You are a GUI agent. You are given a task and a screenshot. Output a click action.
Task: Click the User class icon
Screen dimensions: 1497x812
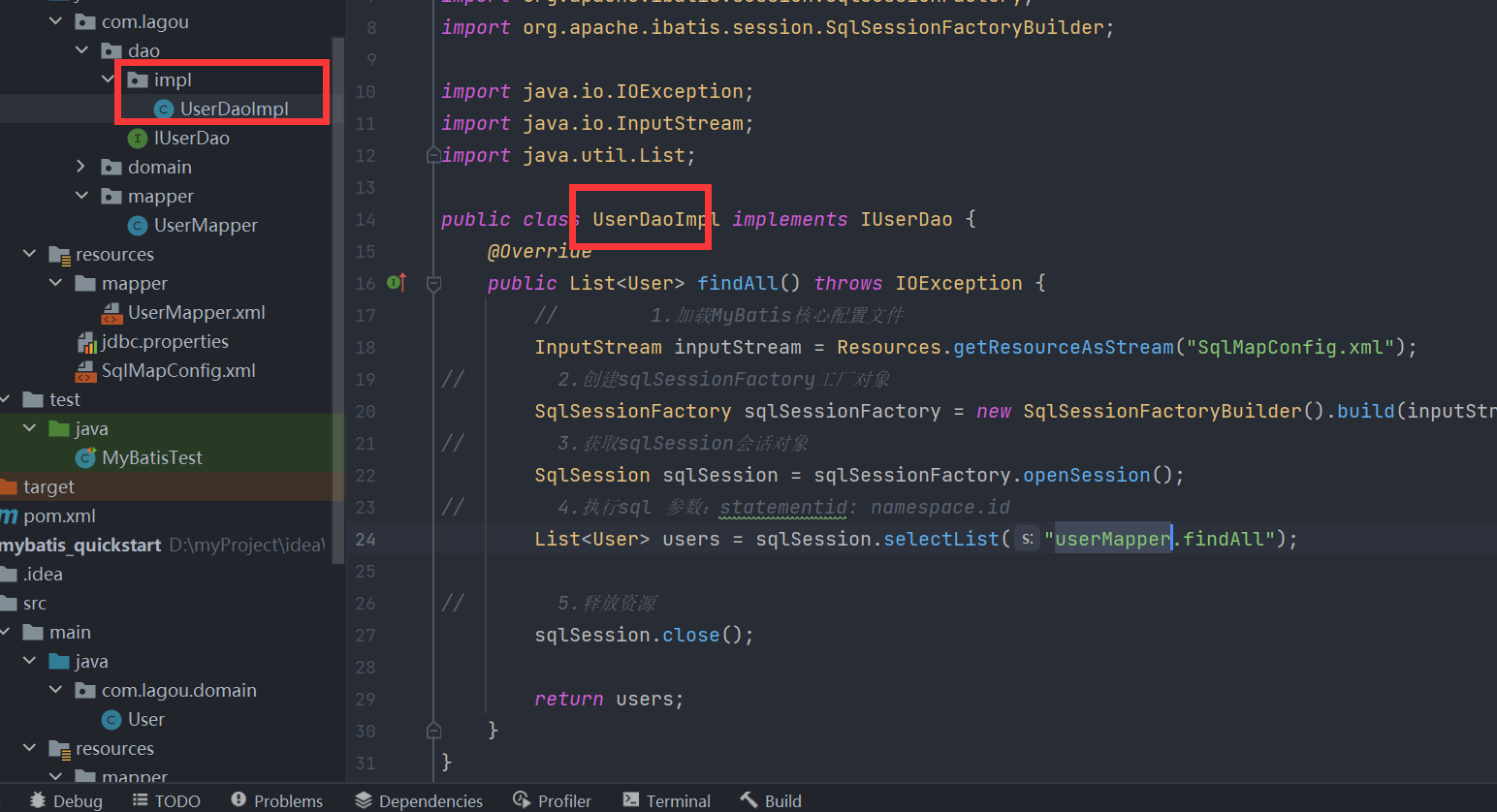tap(111, 720)
